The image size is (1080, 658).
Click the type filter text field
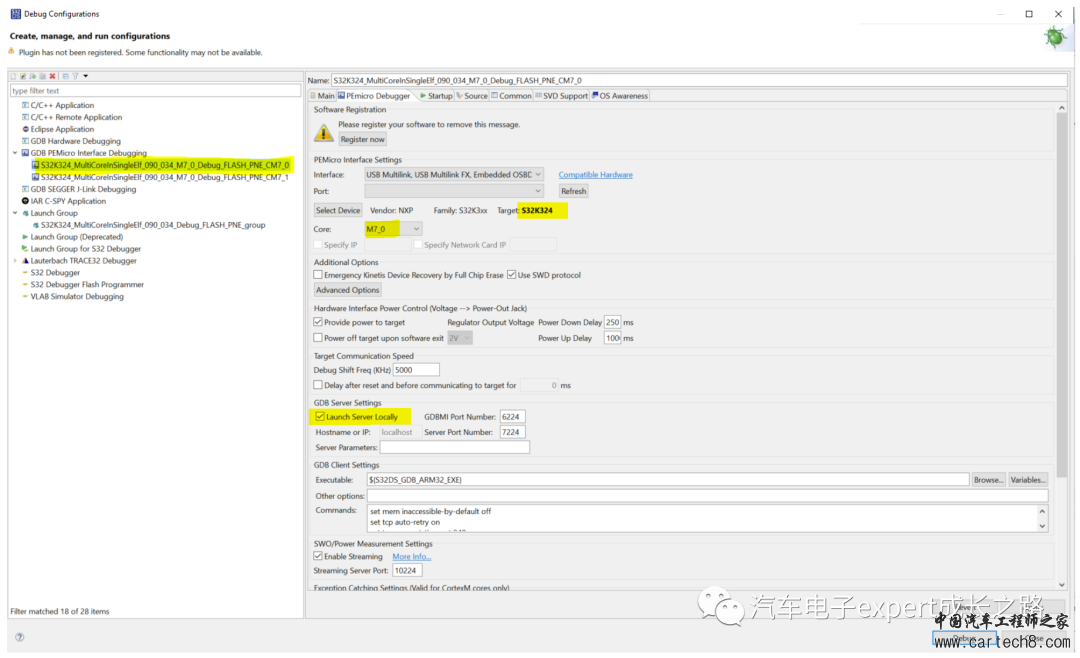pos(155,91)
